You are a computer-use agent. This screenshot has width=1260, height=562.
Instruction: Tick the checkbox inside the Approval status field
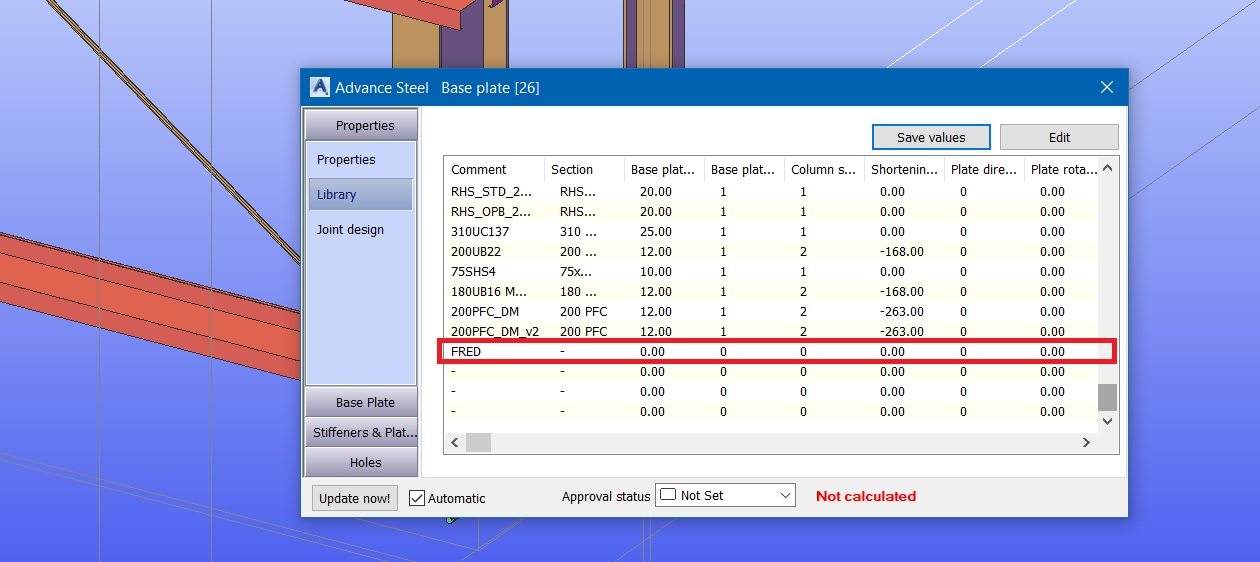pyautogui.click(x=668, y=495)
